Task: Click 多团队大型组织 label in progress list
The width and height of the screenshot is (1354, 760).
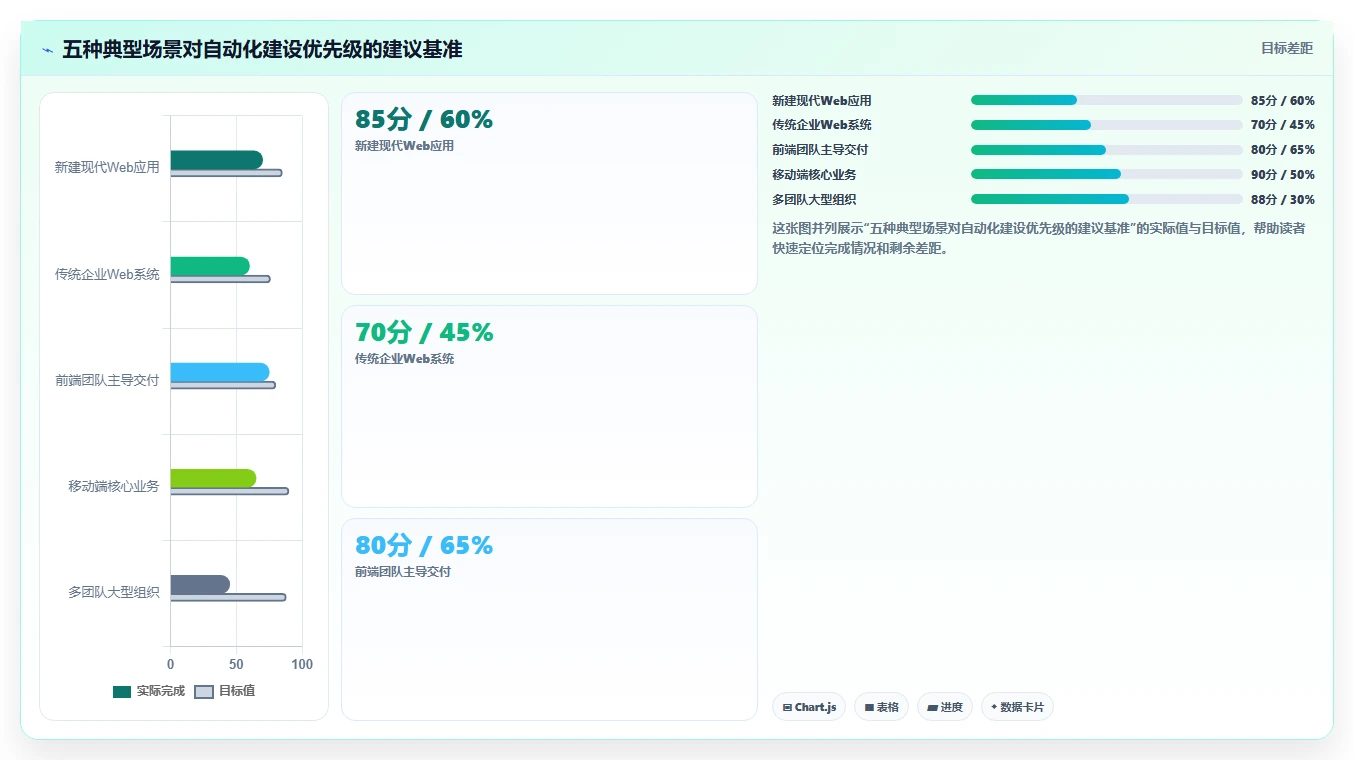Action: [814, 200]
